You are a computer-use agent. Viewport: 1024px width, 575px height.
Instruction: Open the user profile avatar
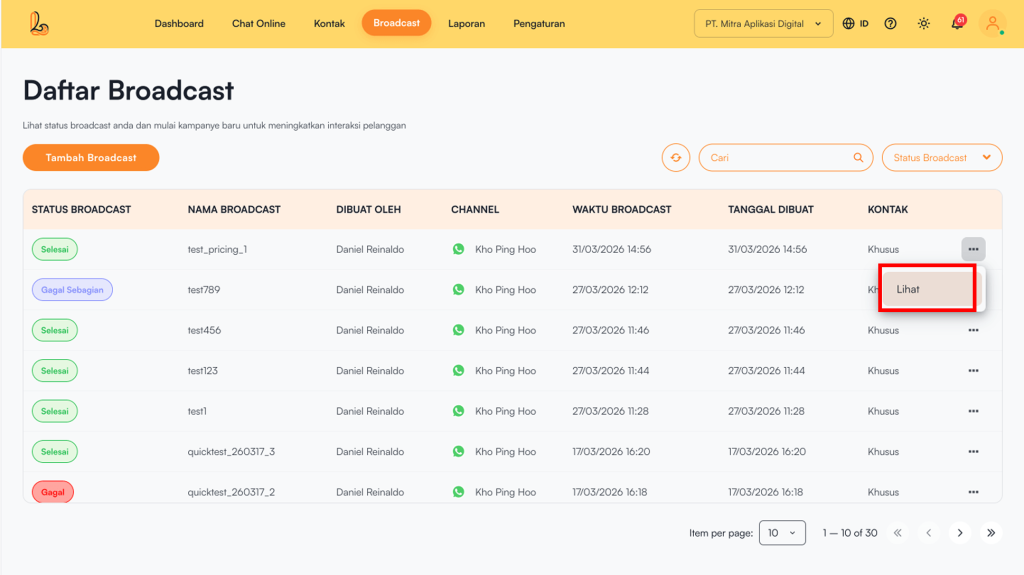pos(992,24)
